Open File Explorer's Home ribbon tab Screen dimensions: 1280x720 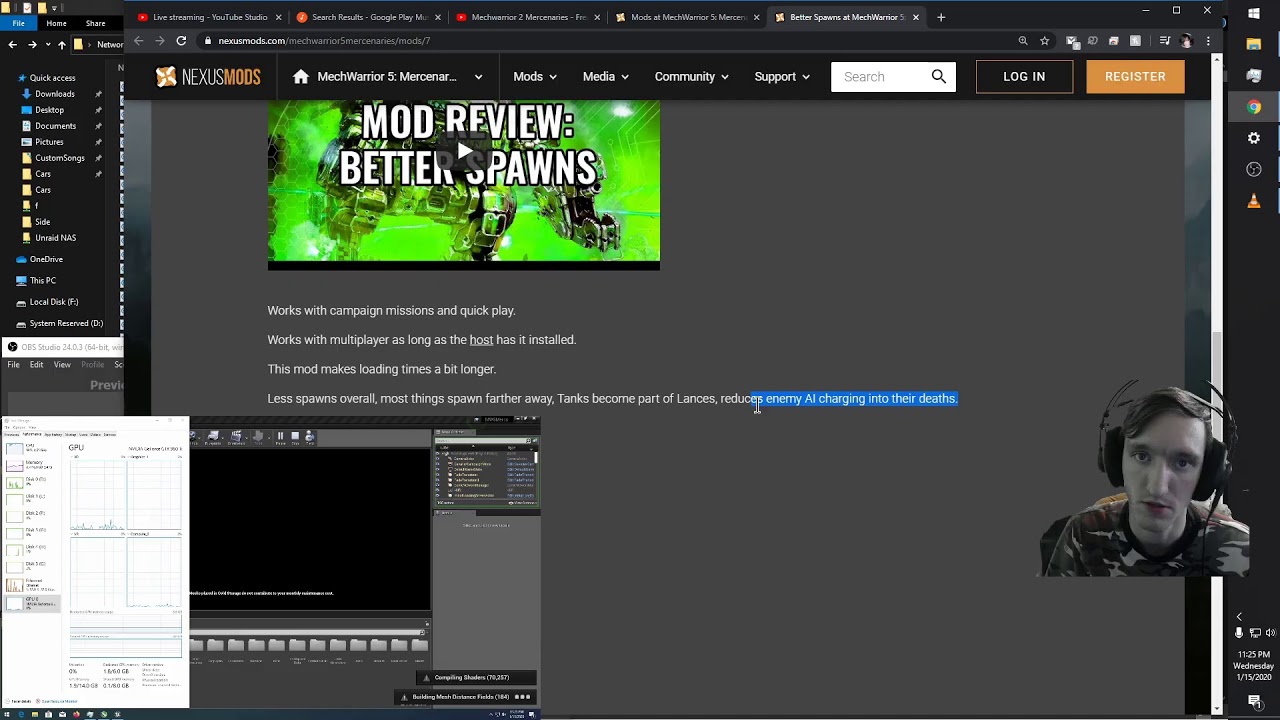(56, 23)
